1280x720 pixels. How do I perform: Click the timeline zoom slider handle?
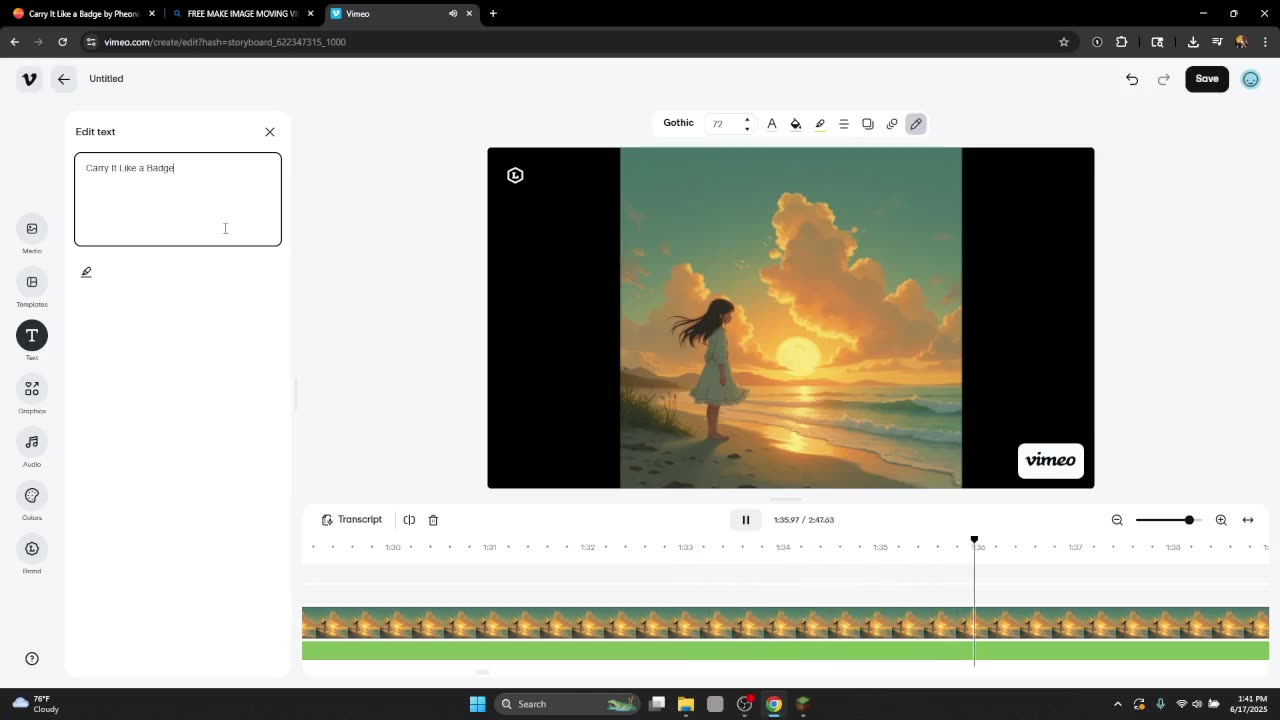(x=1189, y=520)
